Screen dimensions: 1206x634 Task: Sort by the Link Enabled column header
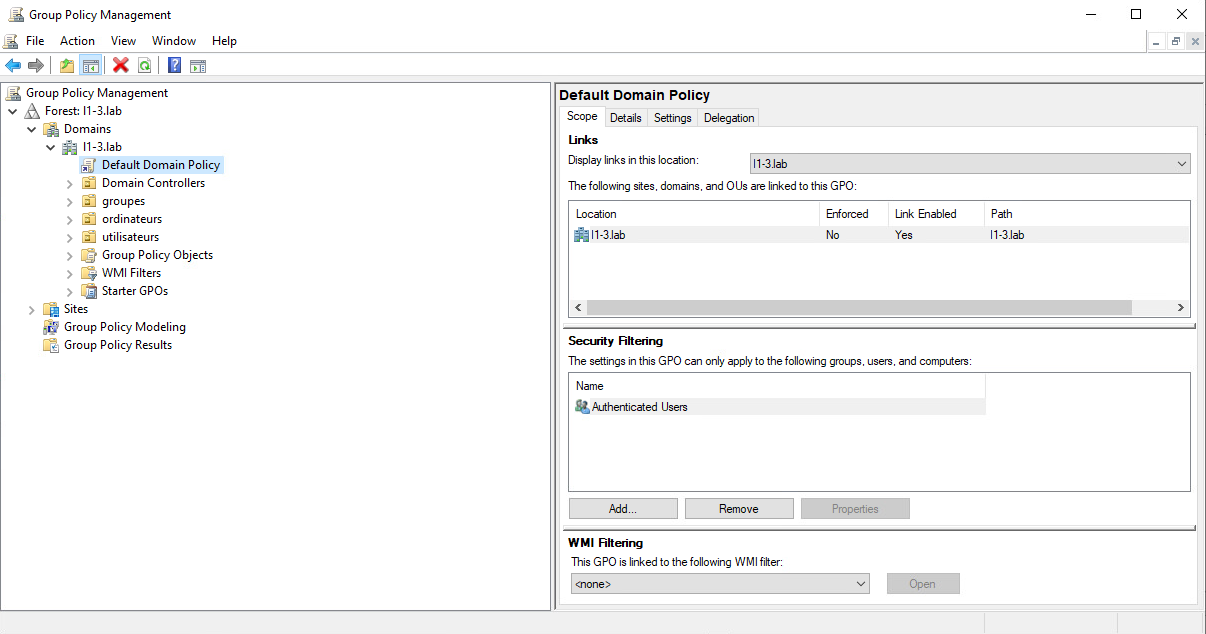(x=936, y=214)
